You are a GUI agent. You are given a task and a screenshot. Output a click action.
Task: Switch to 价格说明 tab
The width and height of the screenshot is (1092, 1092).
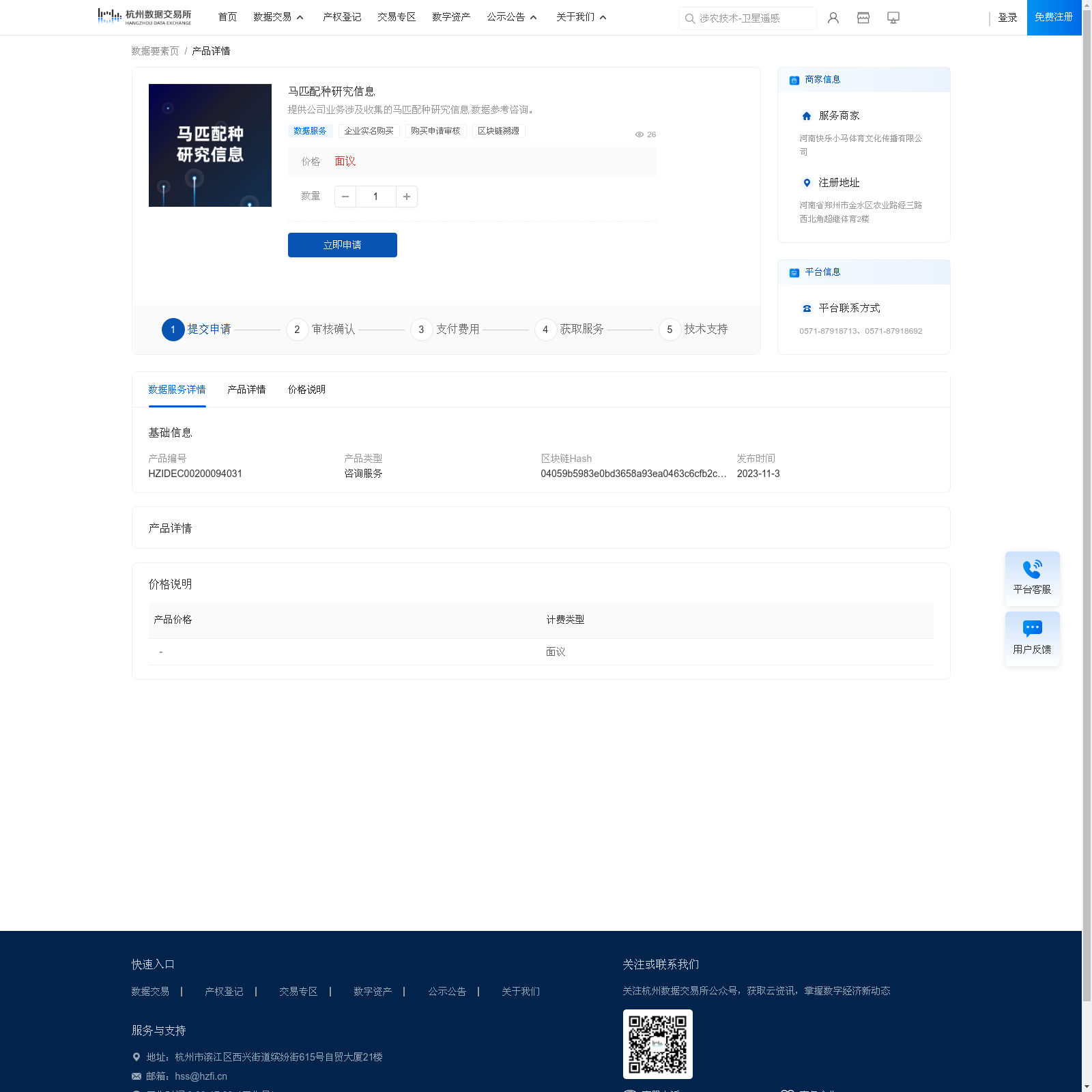pos(306,390)
